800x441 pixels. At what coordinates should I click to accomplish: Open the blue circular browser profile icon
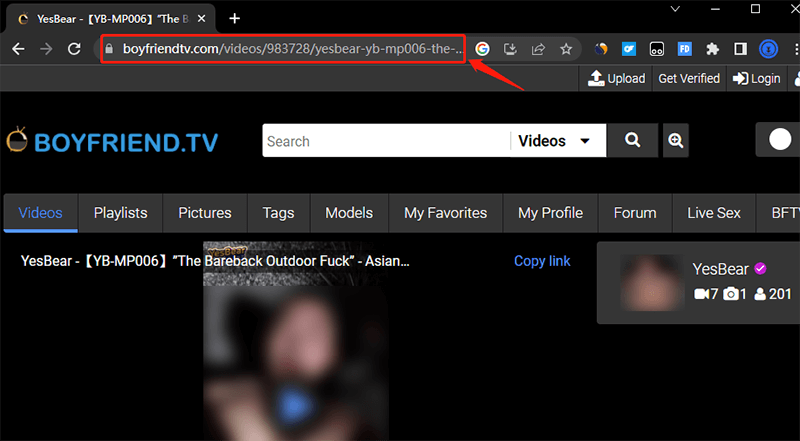tap(768, 49)
